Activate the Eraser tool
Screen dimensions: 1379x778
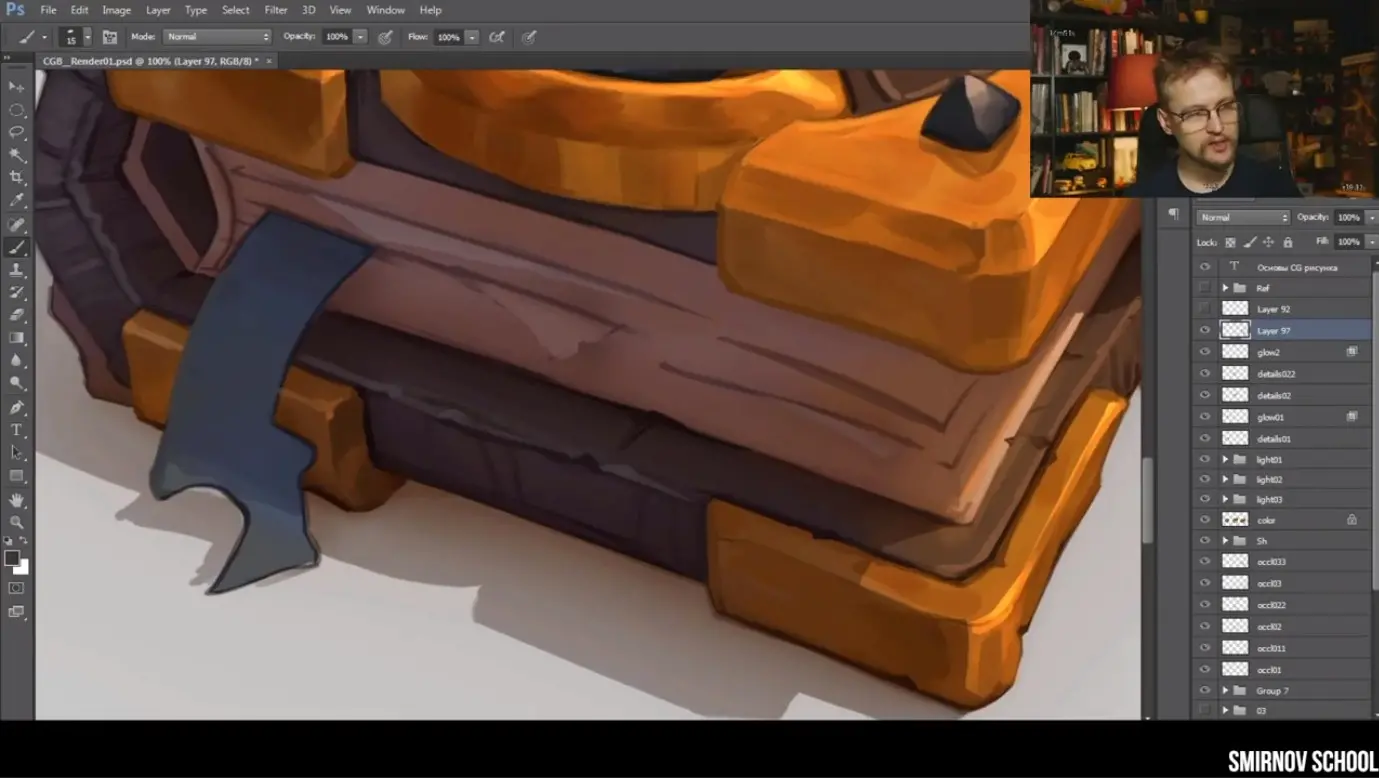pyautogui.click(x=17, y=315)
